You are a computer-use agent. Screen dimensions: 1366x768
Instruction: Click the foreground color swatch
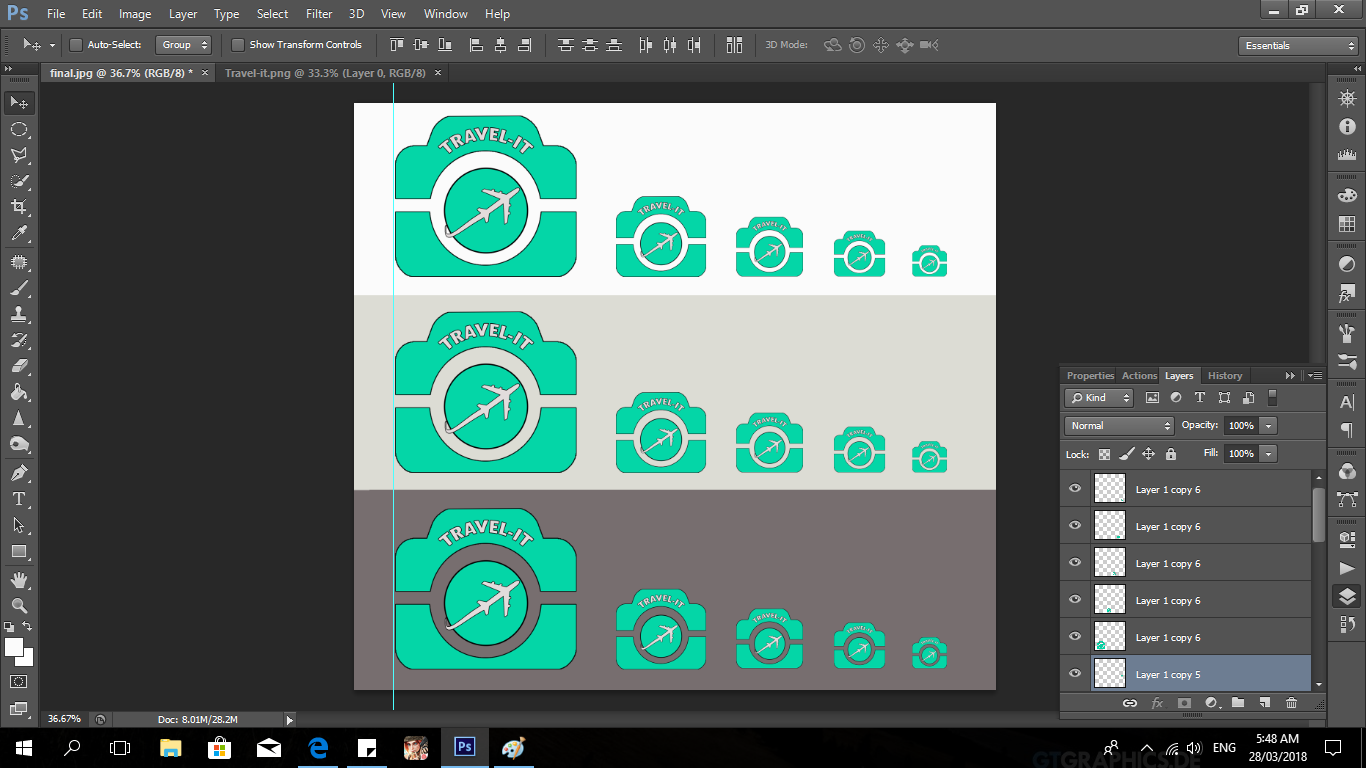[14, 647]
